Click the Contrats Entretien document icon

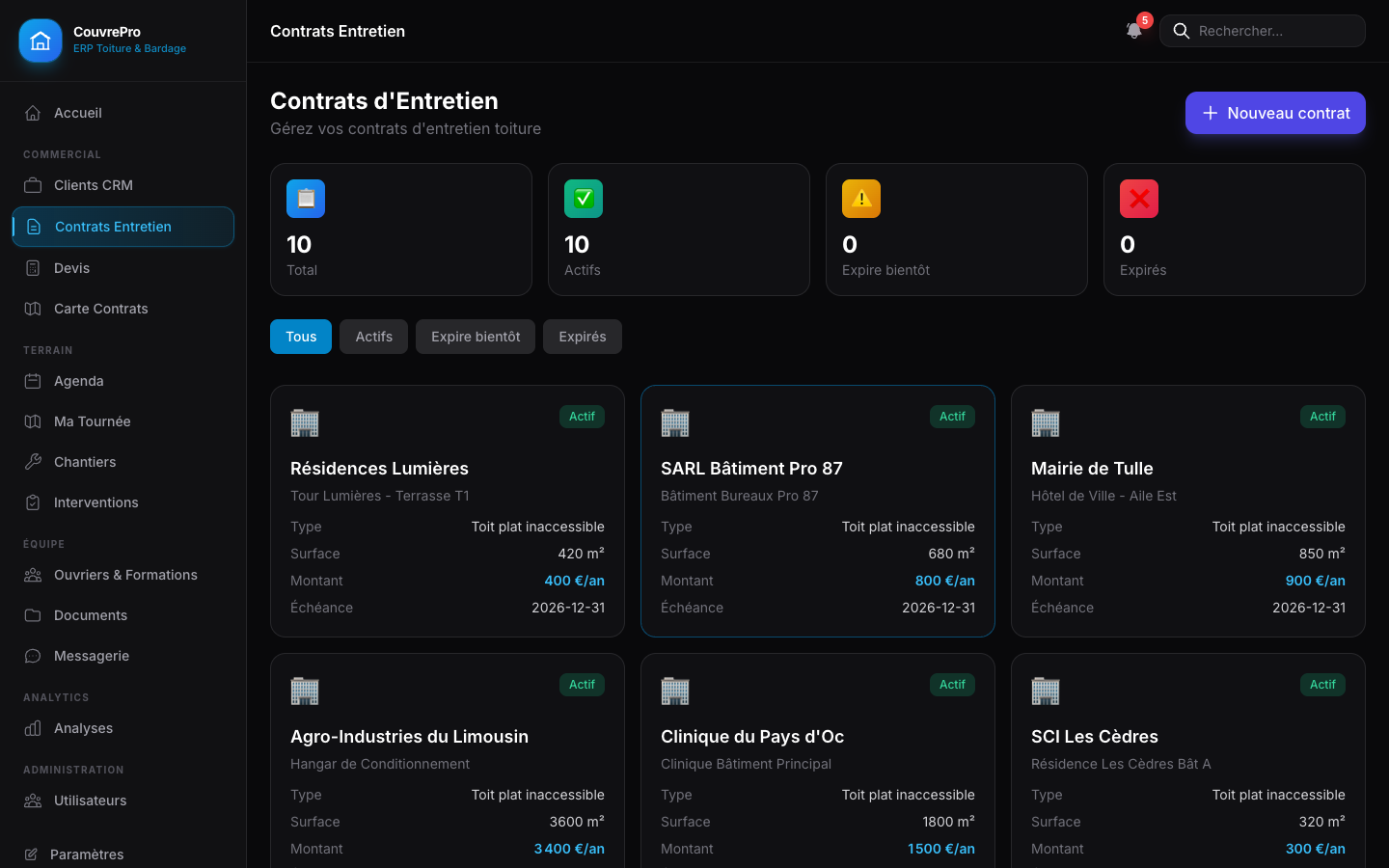[x=34, y=227]
